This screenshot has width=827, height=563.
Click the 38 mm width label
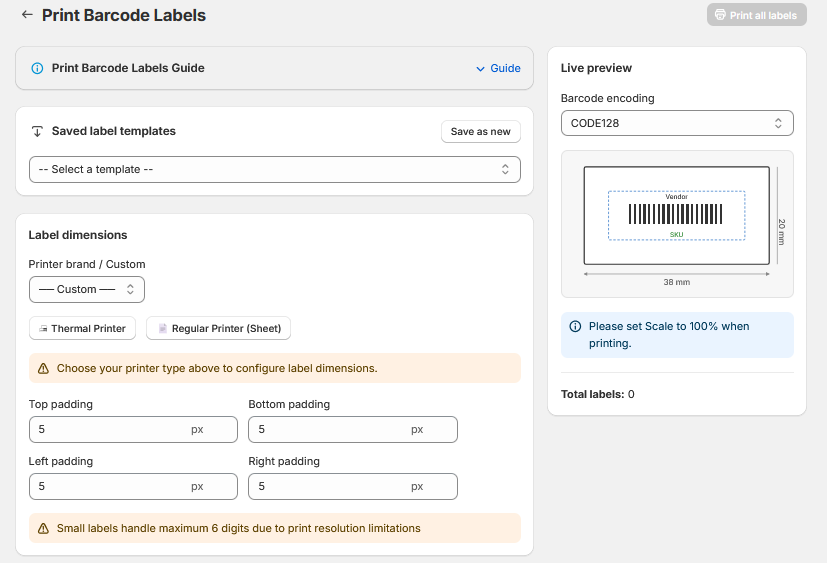677,282
